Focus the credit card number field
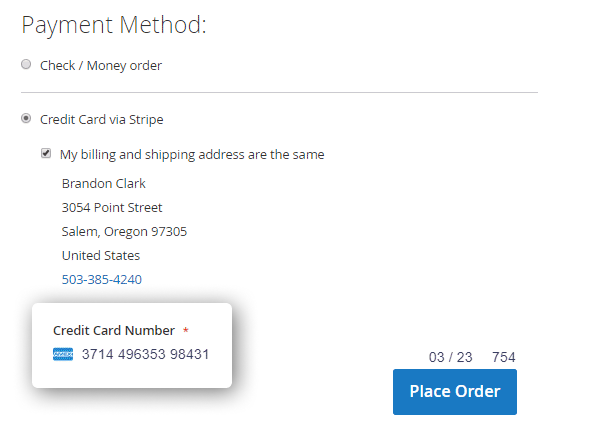The height and width of the screenshot is (430, 600). 146,354
